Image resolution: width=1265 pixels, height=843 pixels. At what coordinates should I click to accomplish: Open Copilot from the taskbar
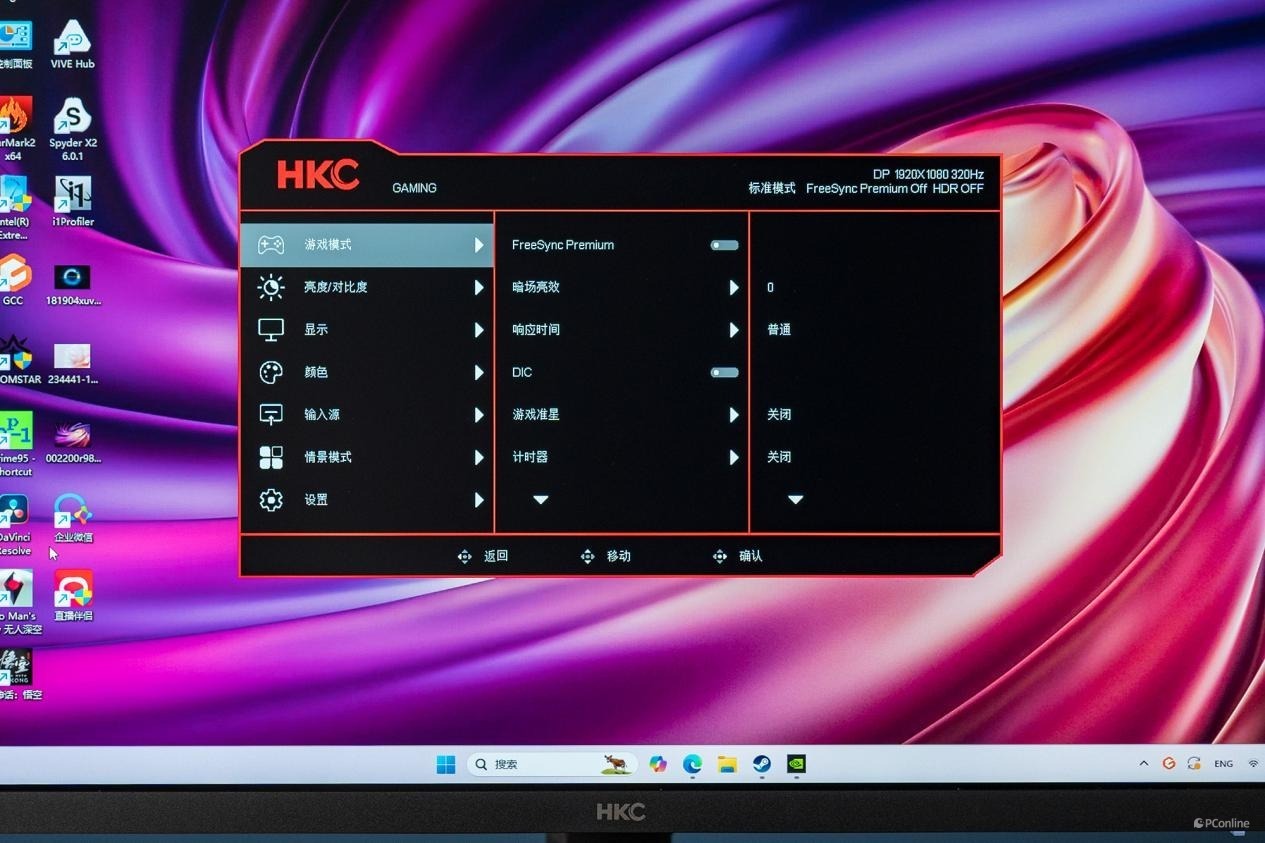tap(657, 764)
